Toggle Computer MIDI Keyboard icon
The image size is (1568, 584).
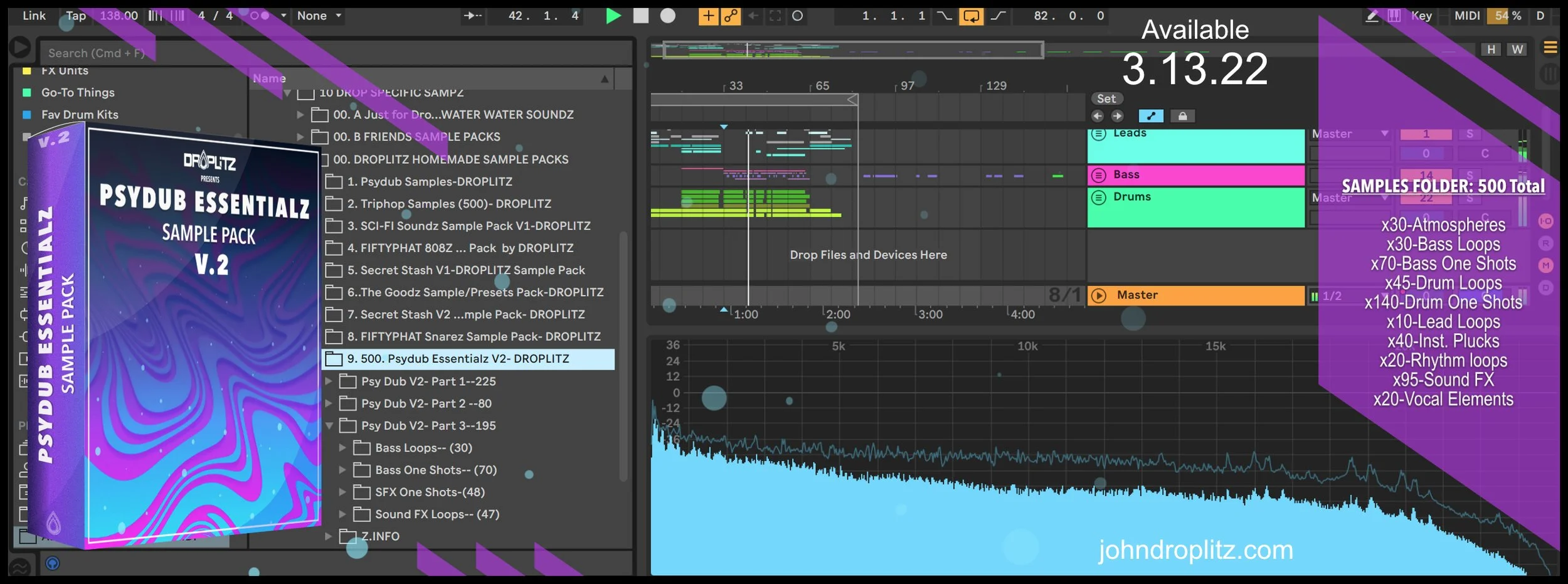[x=1394, y=16]
